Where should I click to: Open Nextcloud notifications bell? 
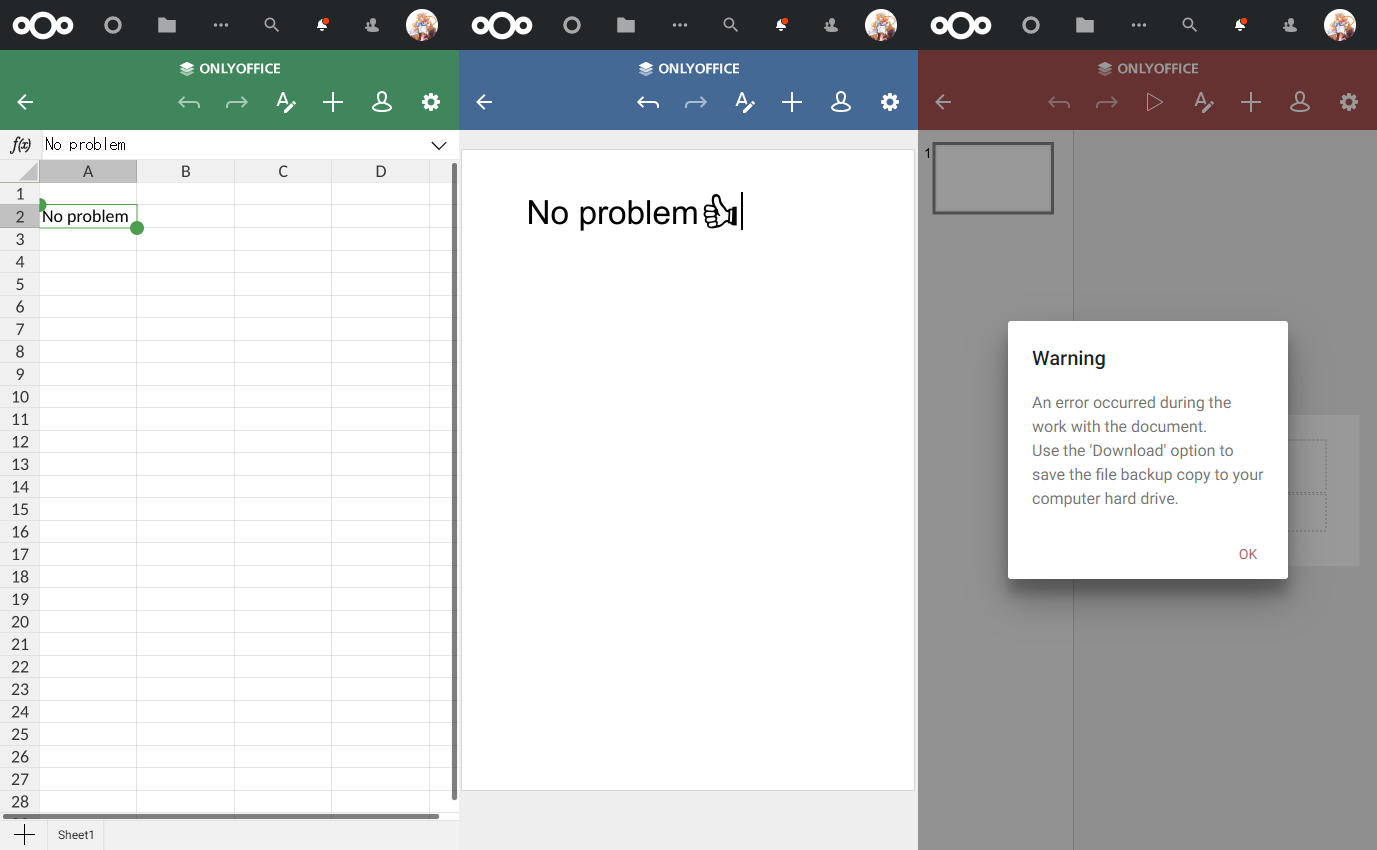point(322,25)
